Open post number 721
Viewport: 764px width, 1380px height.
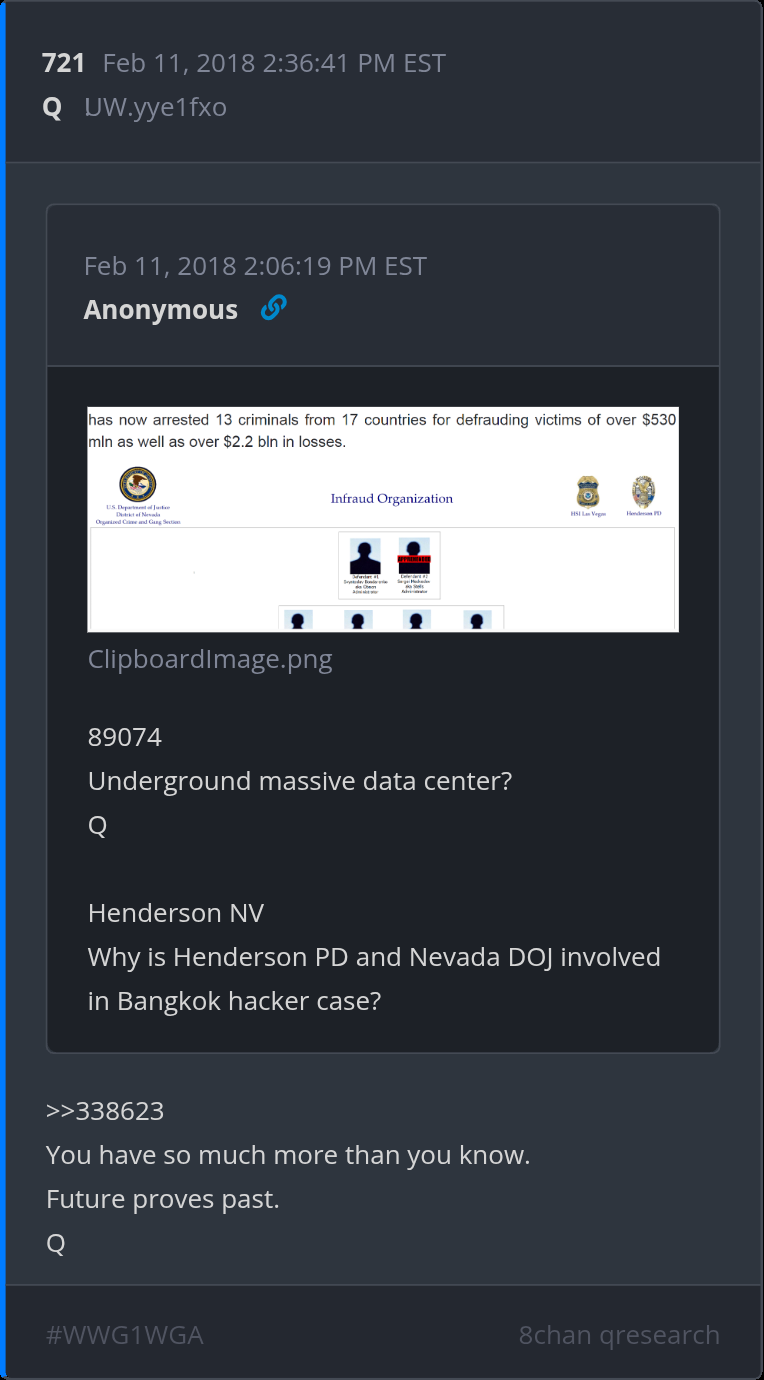(64, 63)
